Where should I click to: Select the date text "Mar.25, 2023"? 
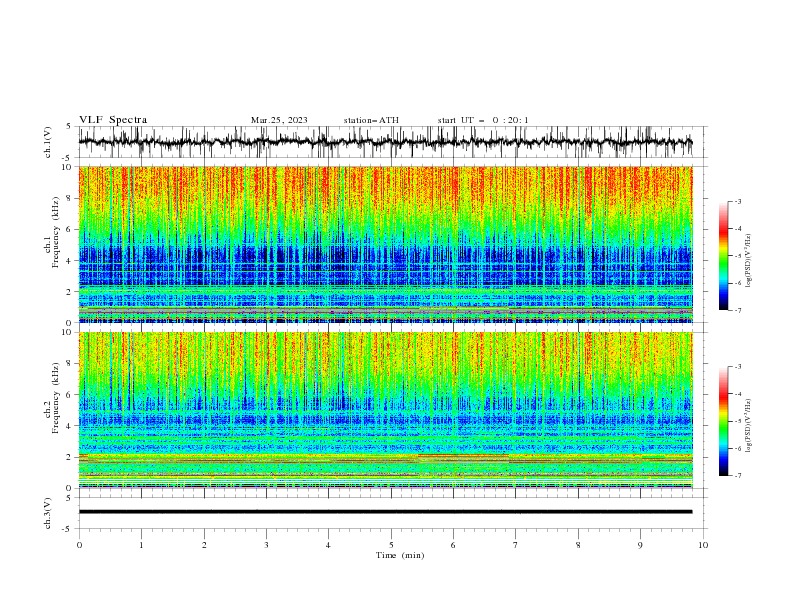coord(279,120)
